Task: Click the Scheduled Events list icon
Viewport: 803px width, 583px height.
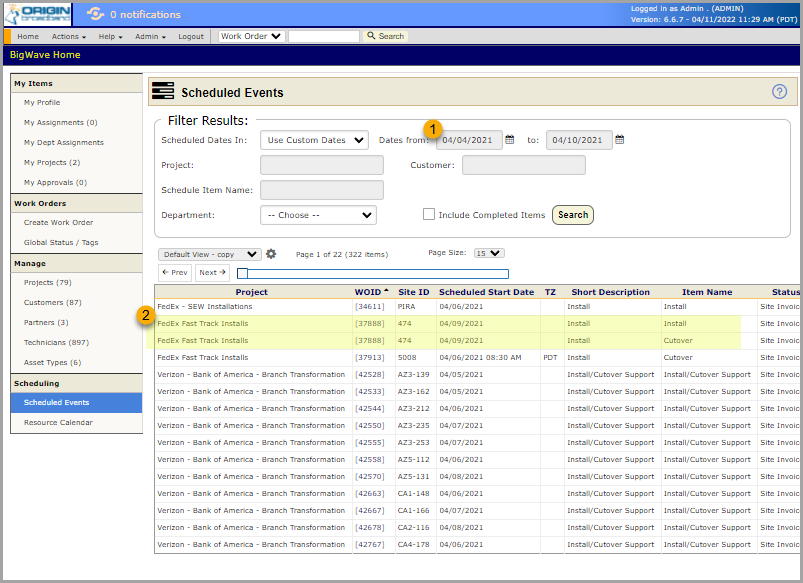Action: coord(163,91)
